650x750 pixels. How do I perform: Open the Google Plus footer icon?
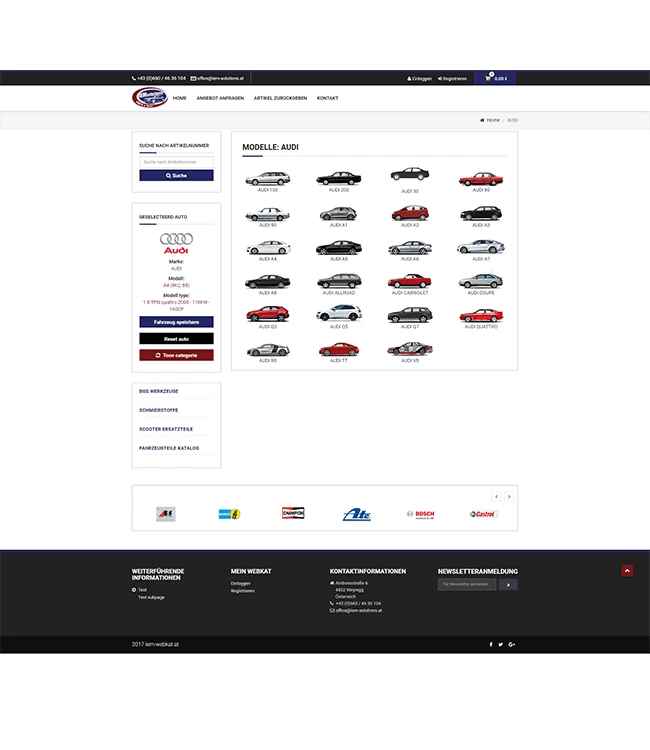tap(511, 644)
